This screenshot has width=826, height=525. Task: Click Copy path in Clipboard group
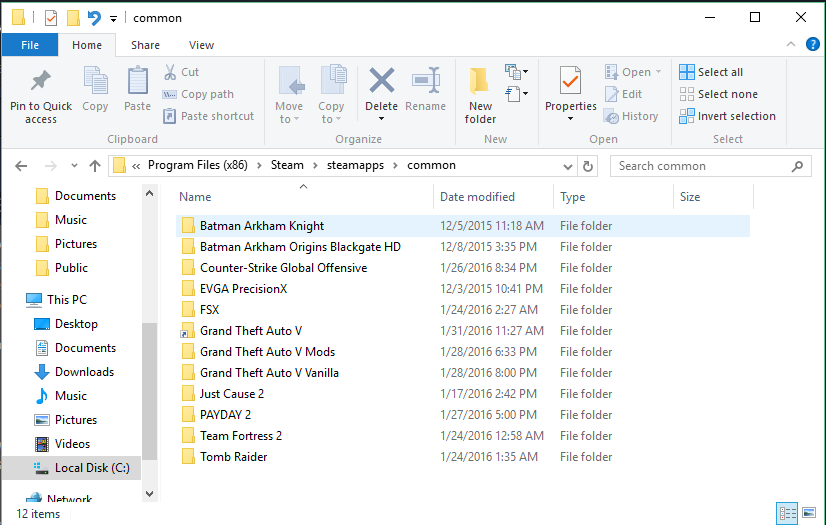198,94
